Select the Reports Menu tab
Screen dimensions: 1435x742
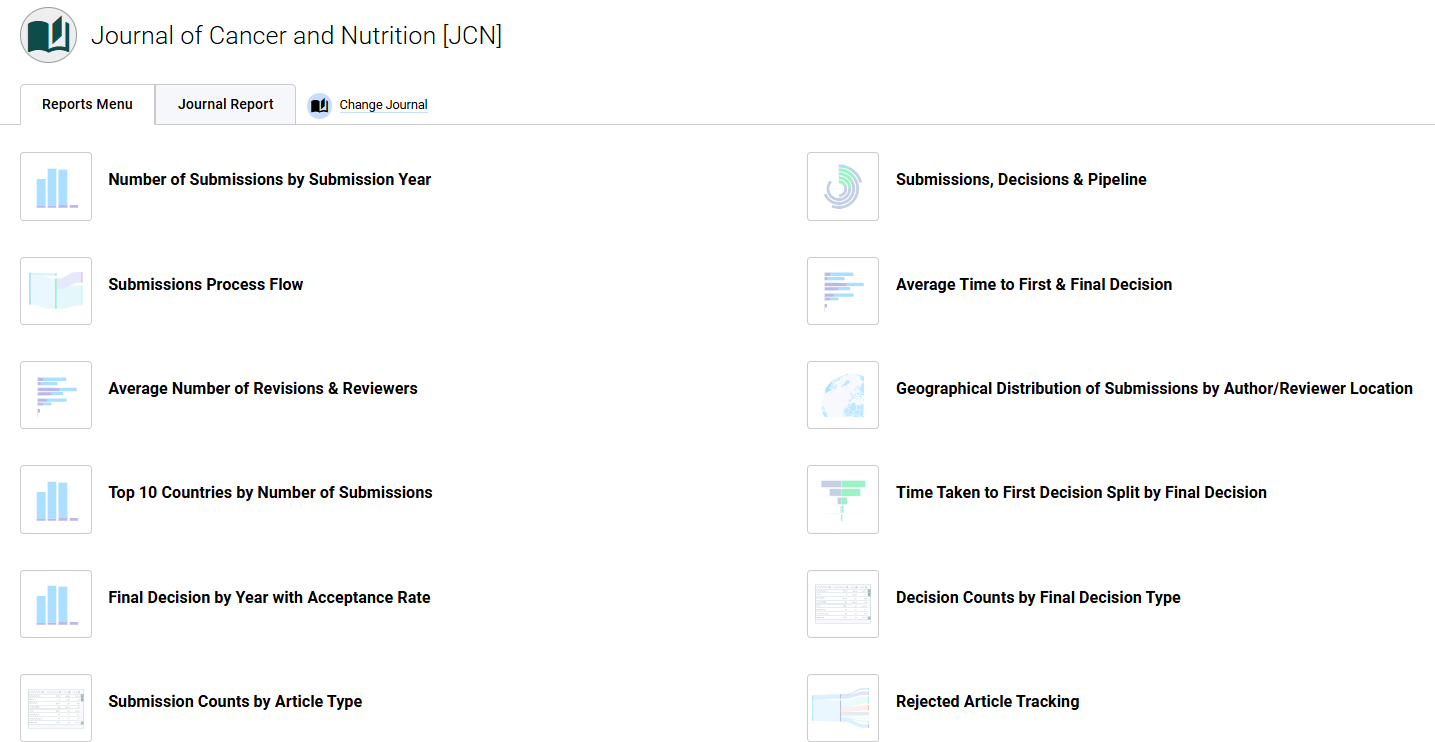tap(87, 104)
